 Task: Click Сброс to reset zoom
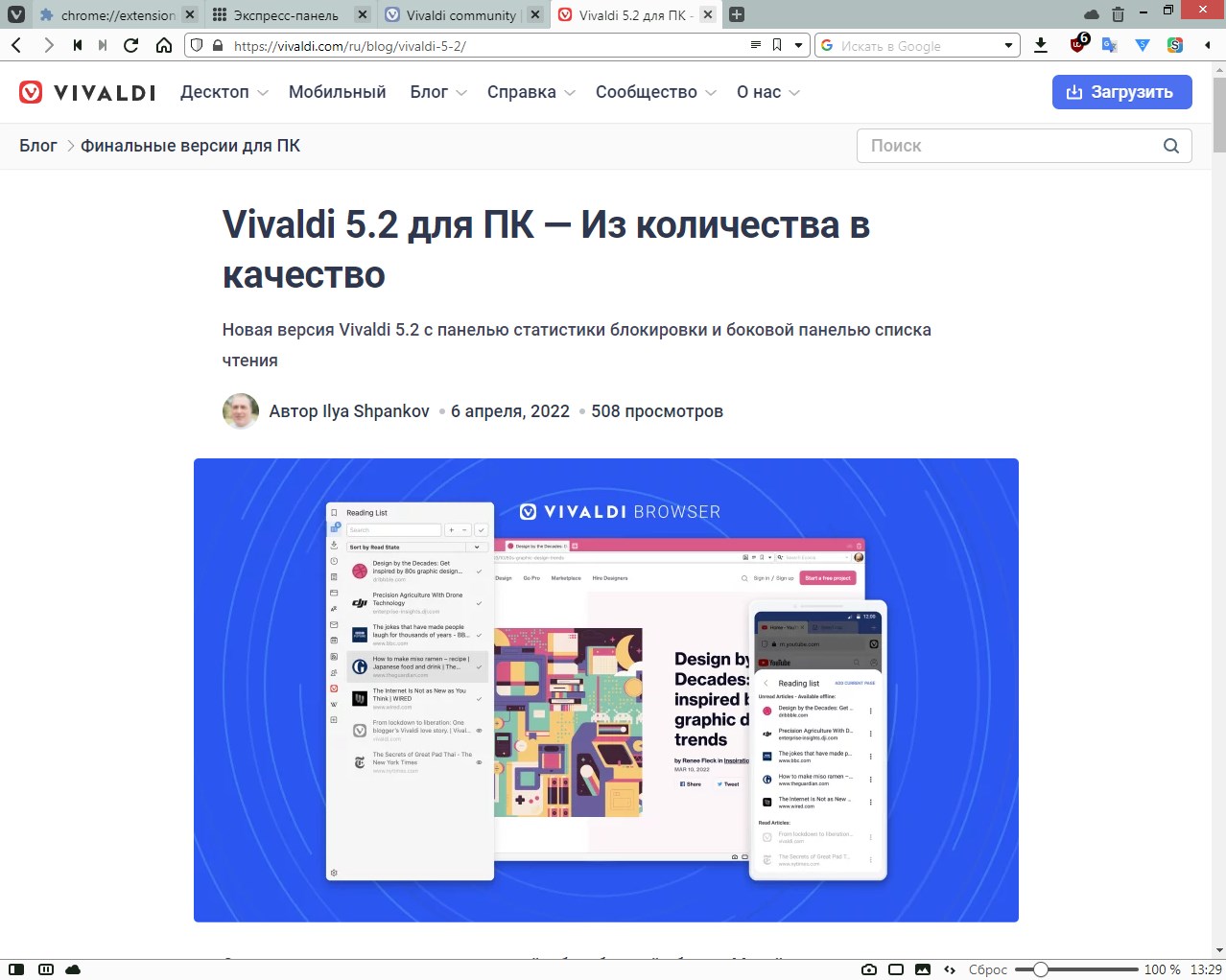pos(988,969)
